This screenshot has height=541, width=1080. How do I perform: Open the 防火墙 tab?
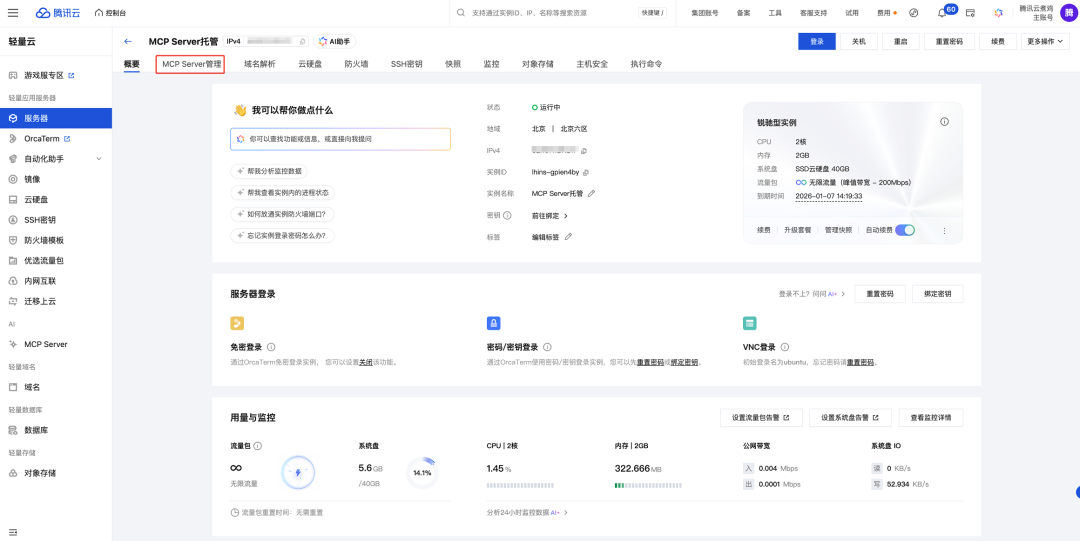[356, 64]
